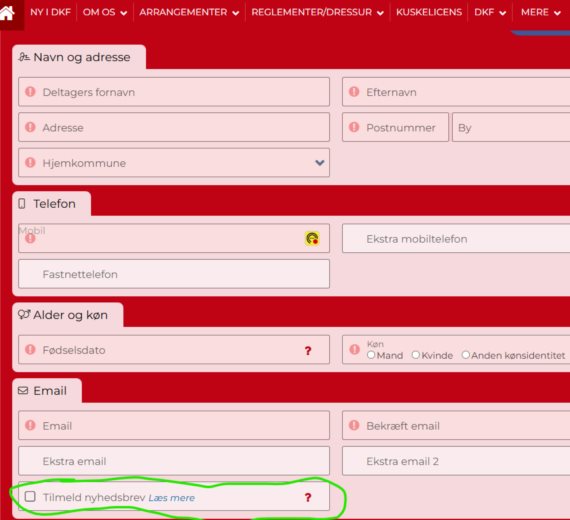The width and height of the screenshot is (570, 520).
Task: Open the NY I DKF menu item
Action: tap(51, 12)
